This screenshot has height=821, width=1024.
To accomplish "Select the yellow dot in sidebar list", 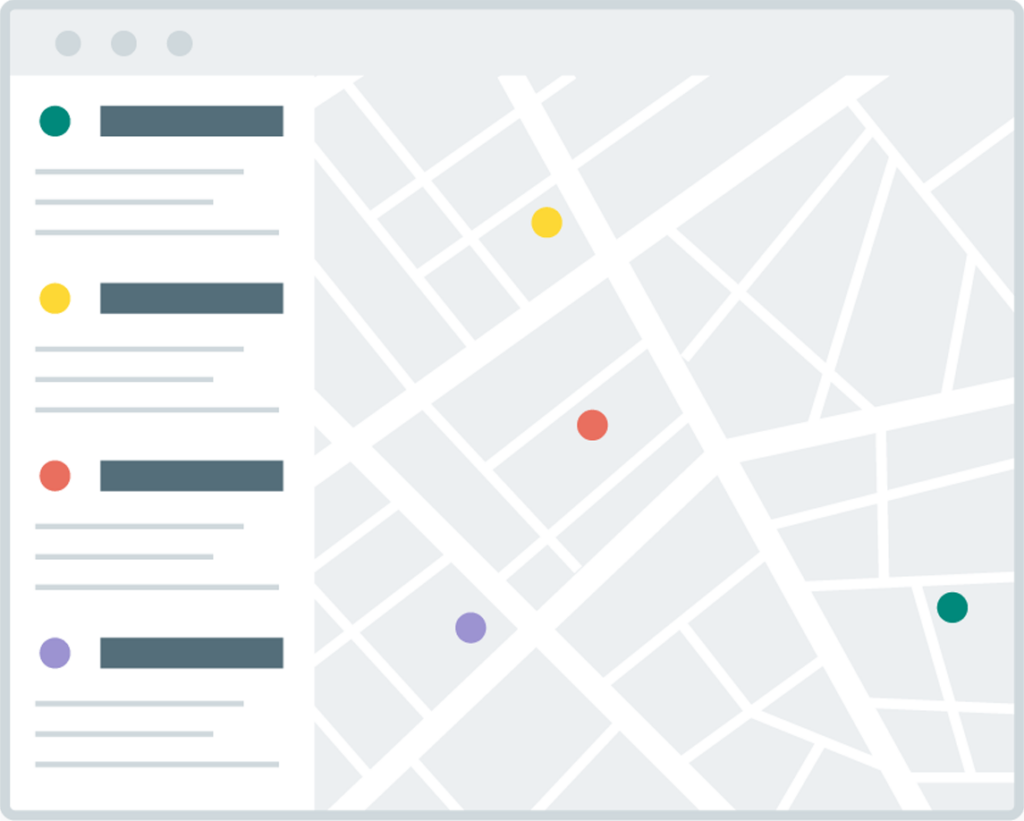I will pyautogui.click(x=55, y=298).
